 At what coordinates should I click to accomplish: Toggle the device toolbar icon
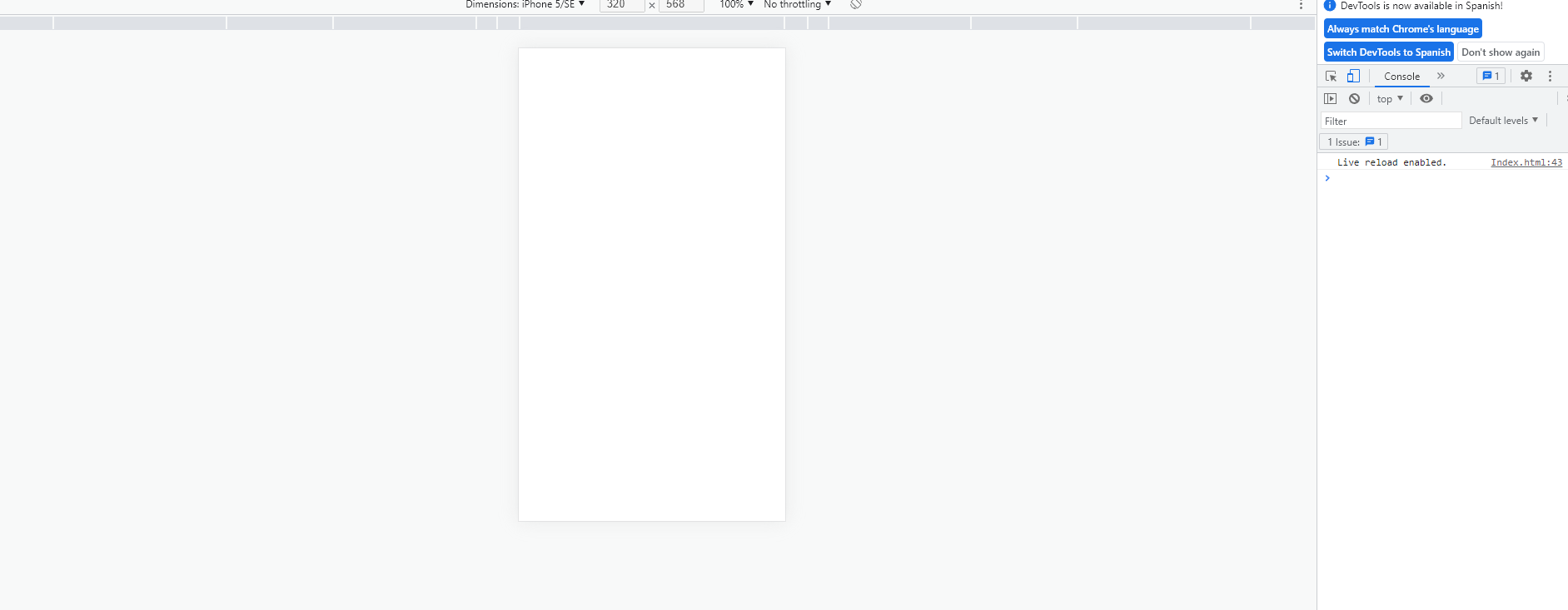(x=1353, y=76)
